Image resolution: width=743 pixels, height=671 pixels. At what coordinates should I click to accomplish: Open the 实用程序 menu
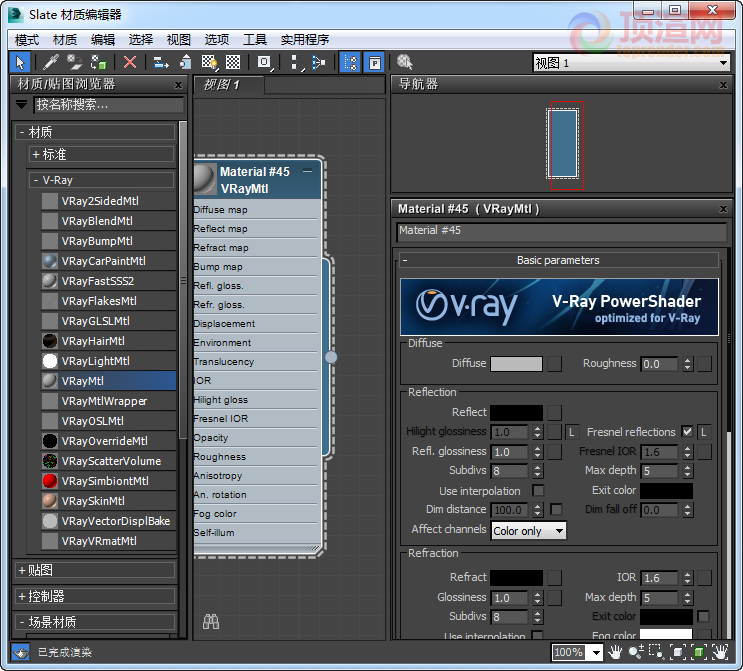(x=305, y=39)
